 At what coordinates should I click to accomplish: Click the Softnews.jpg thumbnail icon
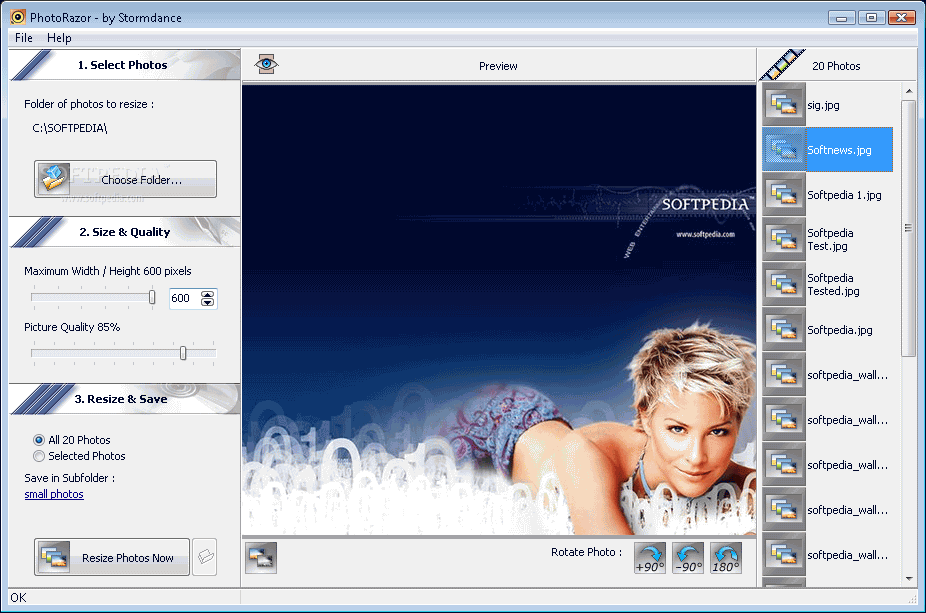click(784, 149)
